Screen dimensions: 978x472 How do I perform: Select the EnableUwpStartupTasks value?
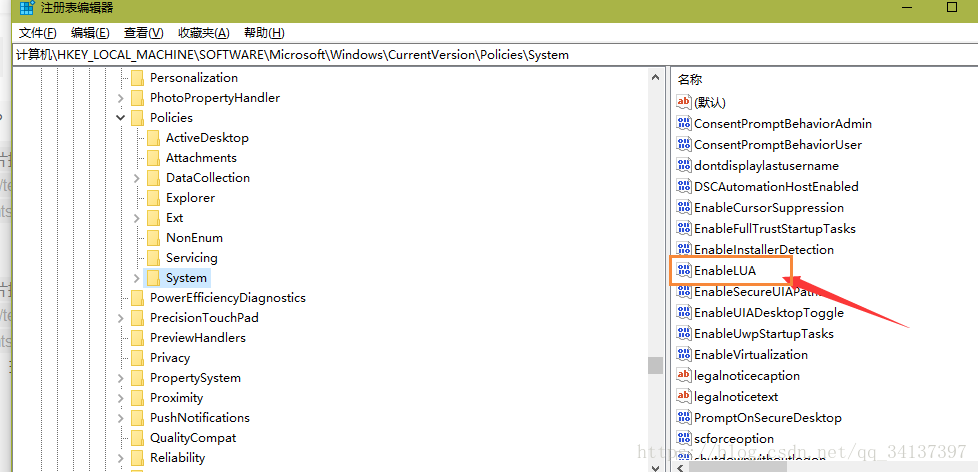pos(764,334)
